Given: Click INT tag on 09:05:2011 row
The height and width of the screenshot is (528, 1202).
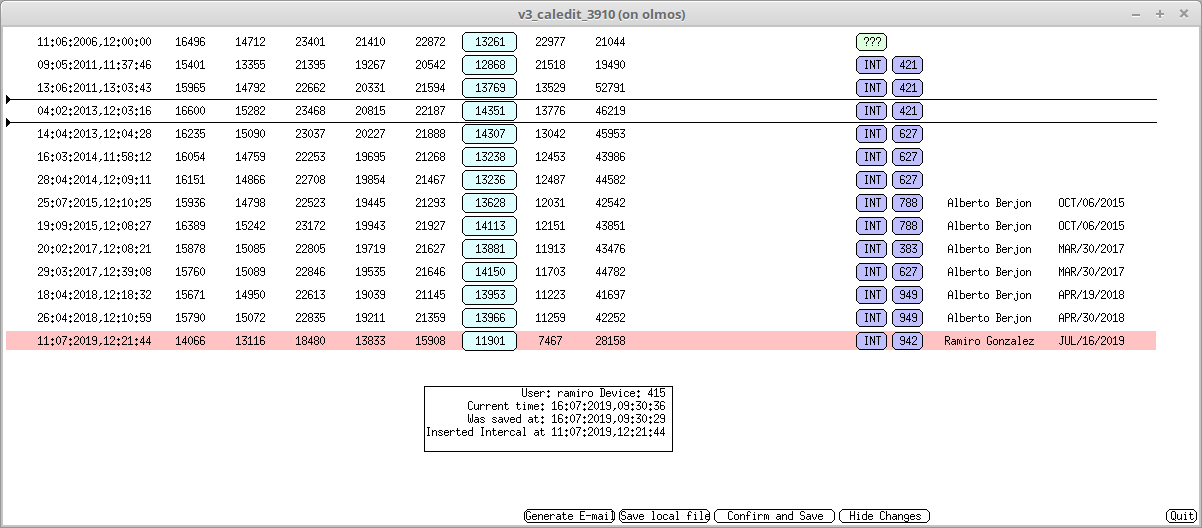Looking at the screenshot, I should pos(872,65).
